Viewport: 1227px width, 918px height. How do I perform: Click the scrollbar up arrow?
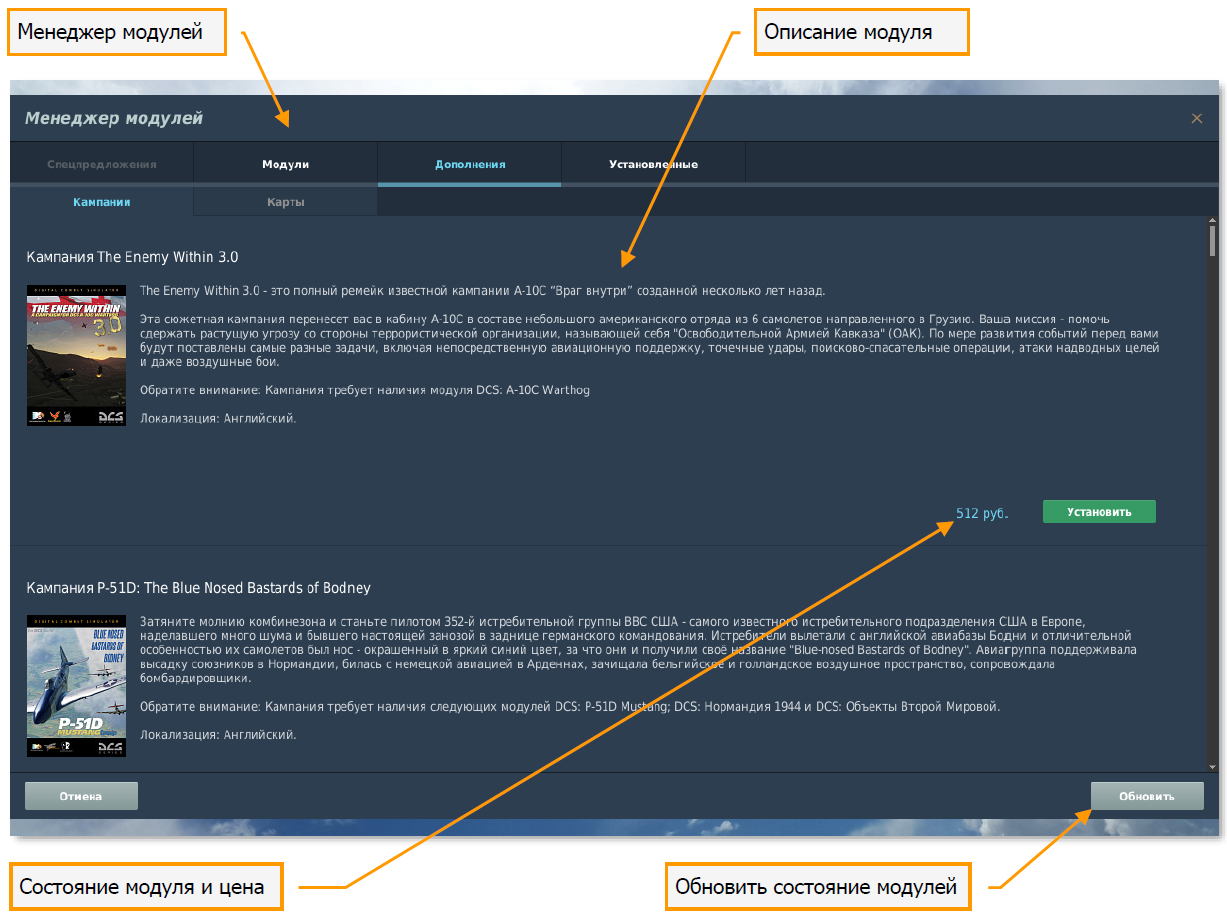click(x=1212, y=222)
